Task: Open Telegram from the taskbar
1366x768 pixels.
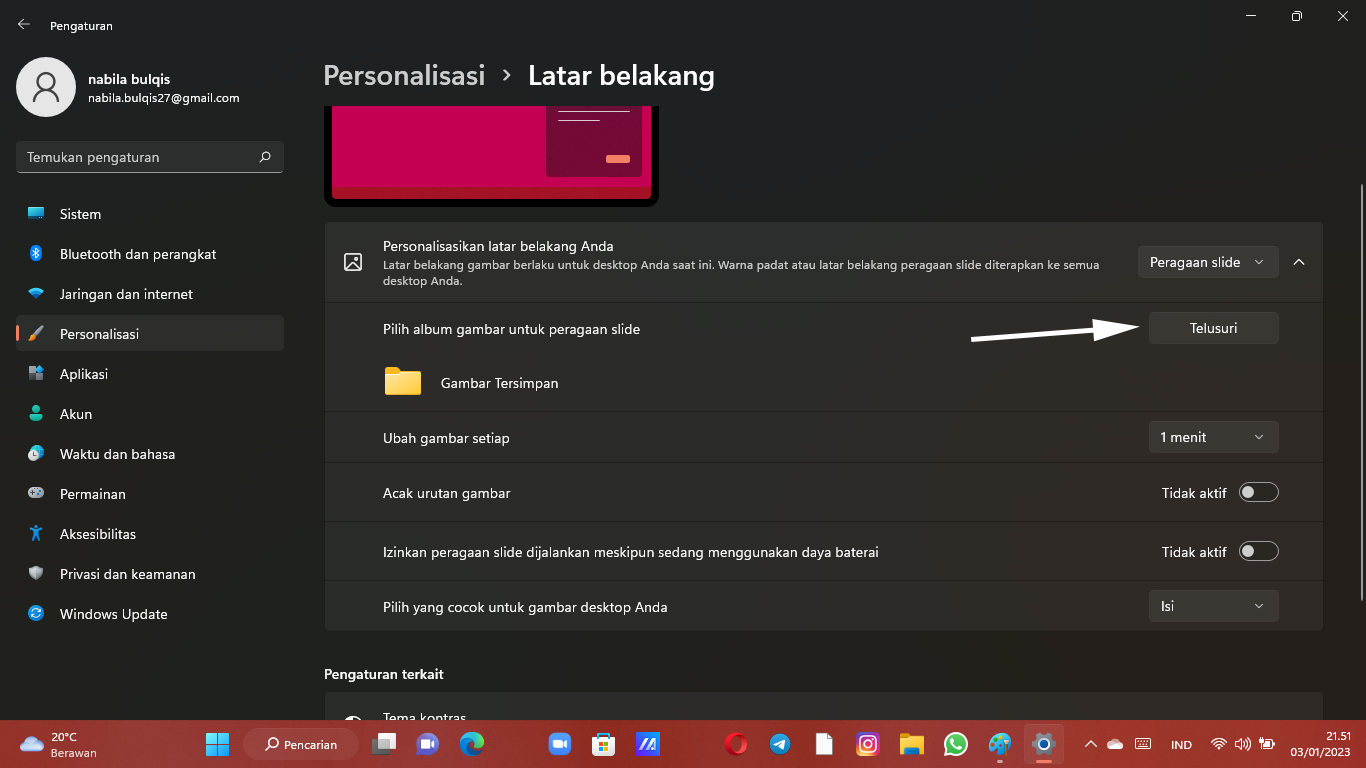Action: [780, 744]
